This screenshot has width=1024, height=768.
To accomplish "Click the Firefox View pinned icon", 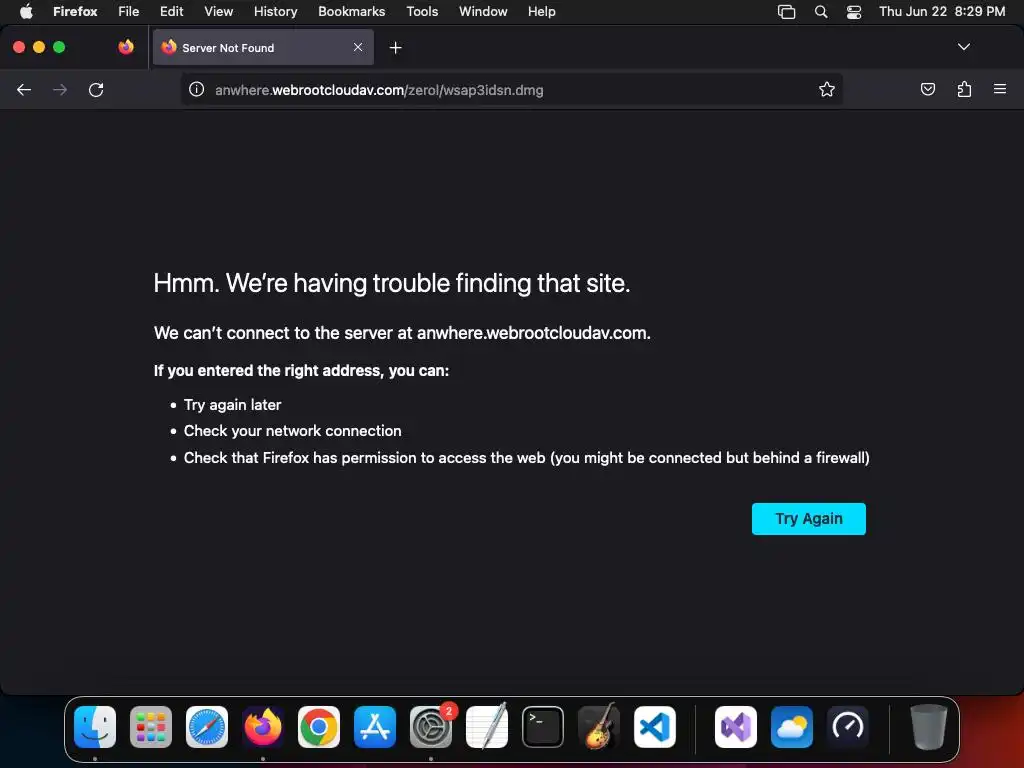I will pyautogui.click(x=125, y=47).
